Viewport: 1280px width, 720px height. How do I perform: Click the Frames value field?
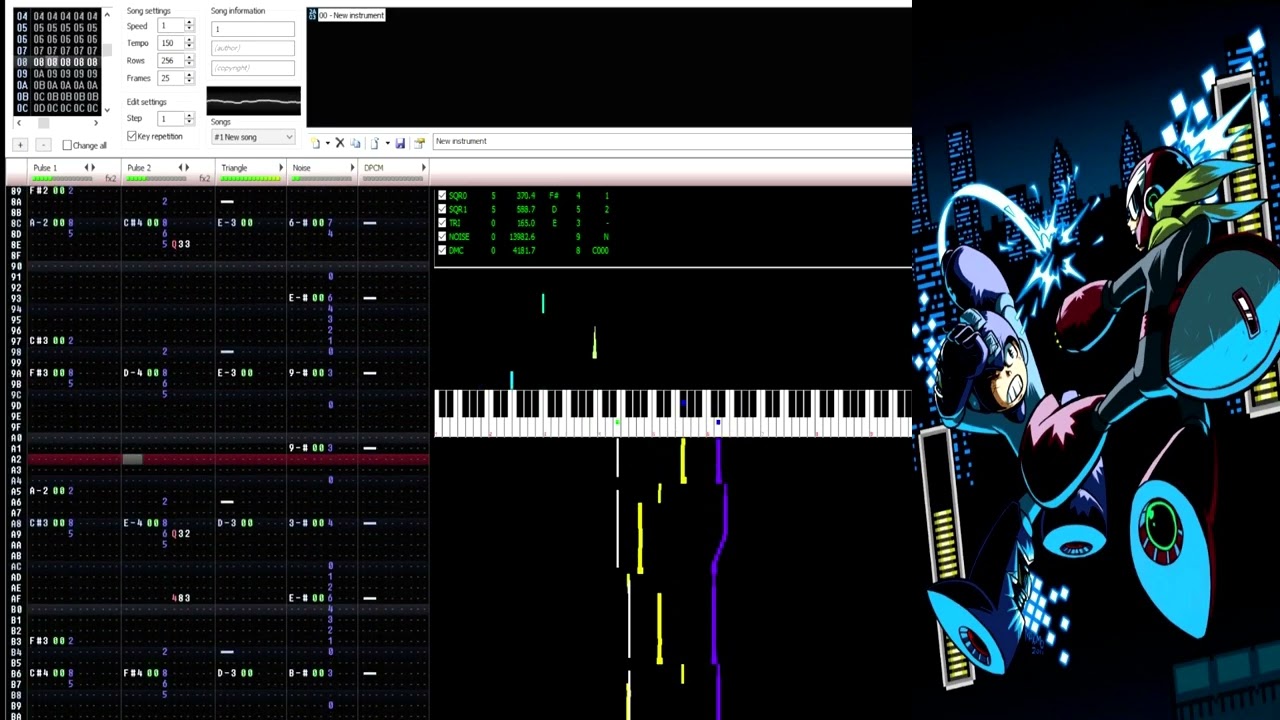click(170, 78)
